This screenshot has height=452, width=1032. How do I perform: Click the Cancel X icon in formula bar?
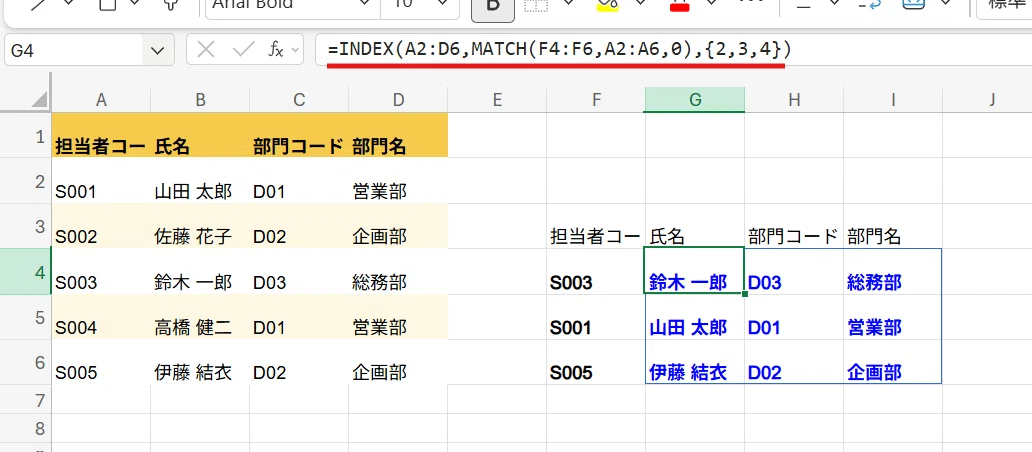click(x=206, y=50)
